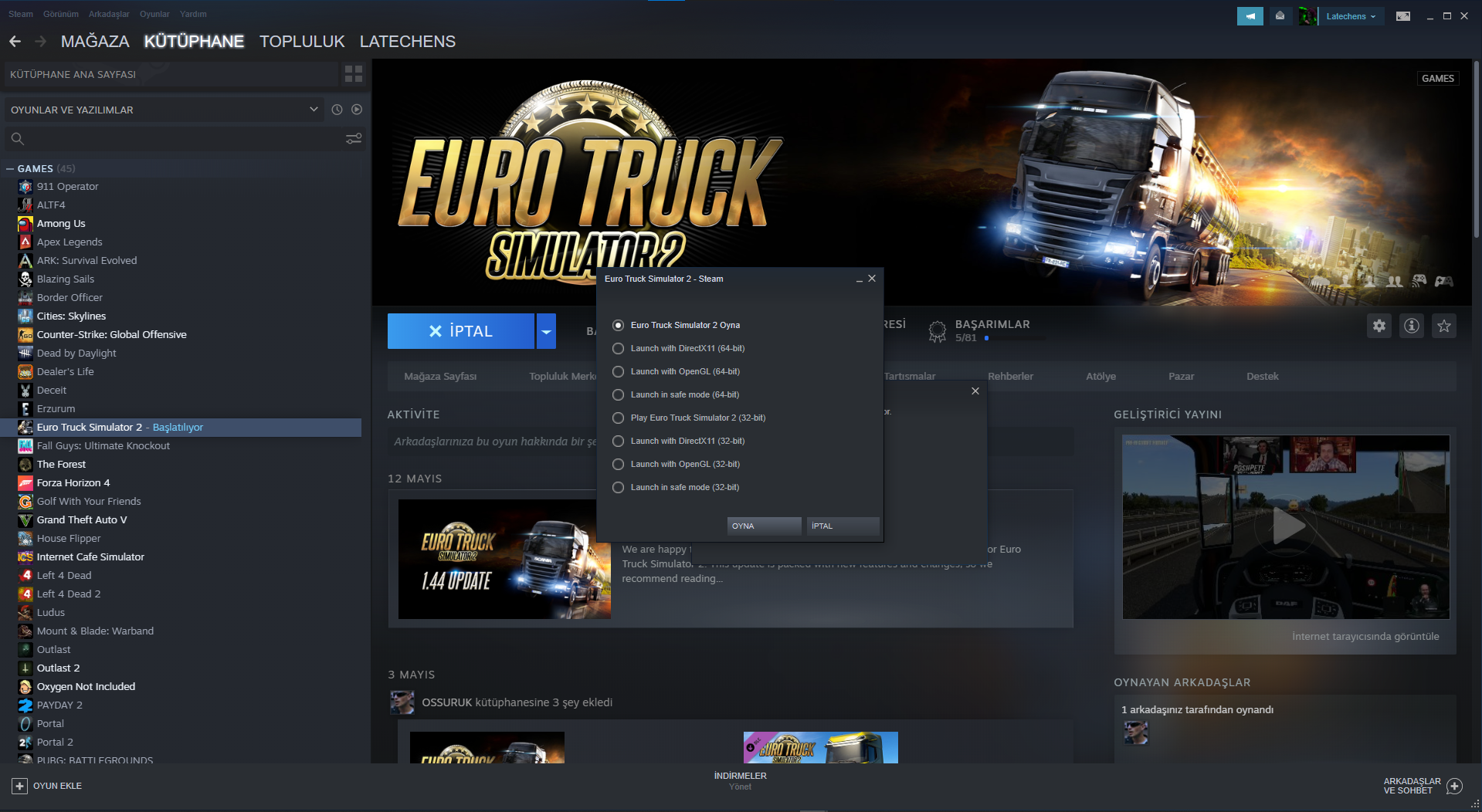Image resolution: width=1482 pixels, height=812 pixels.
Task: Click the PAYDAY 2 game icon
Action: tap(25, 705)
